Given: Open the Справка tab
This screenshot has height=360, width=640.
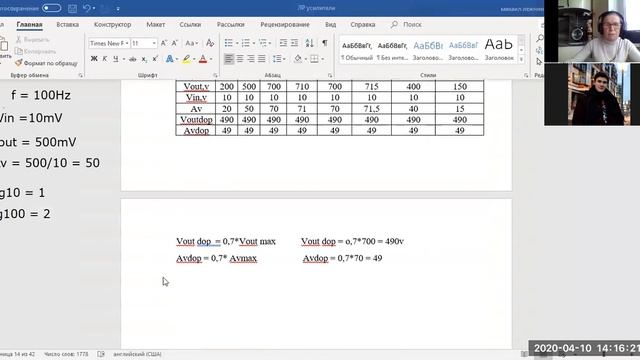Looking at the screenshot, I should (362, 24).
